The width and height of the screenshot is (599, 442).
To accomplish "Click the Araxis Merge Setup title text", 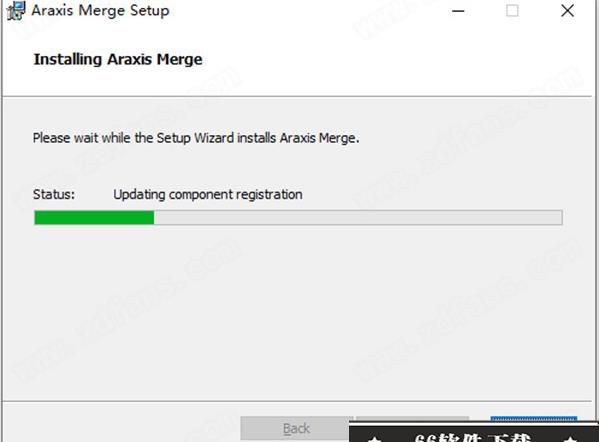I will (x=100, y=10).
